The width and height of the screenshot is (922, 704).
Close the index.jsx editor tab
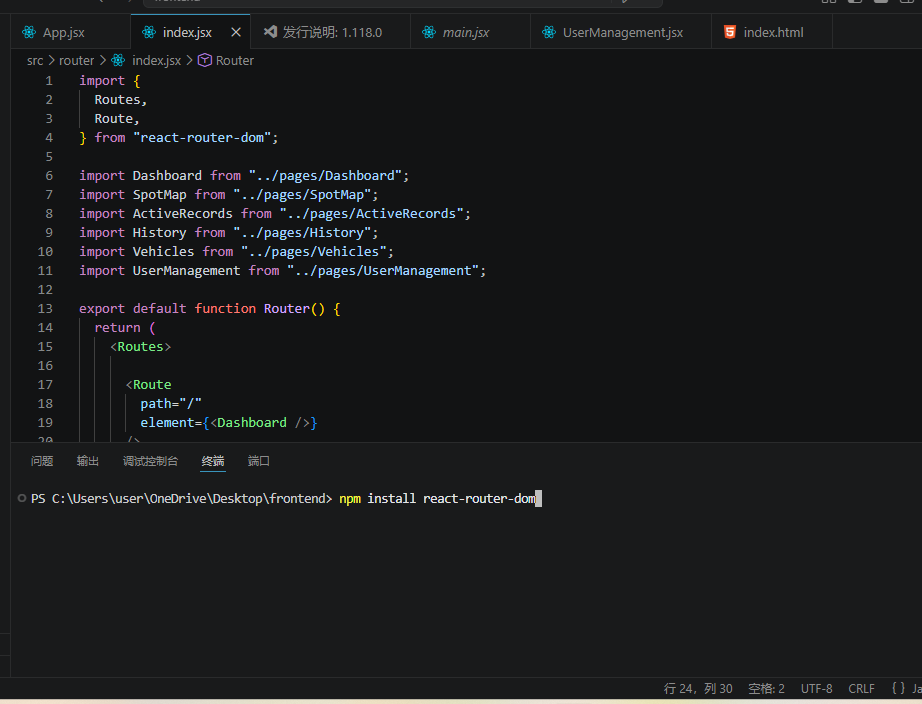(x=236, y=33)
